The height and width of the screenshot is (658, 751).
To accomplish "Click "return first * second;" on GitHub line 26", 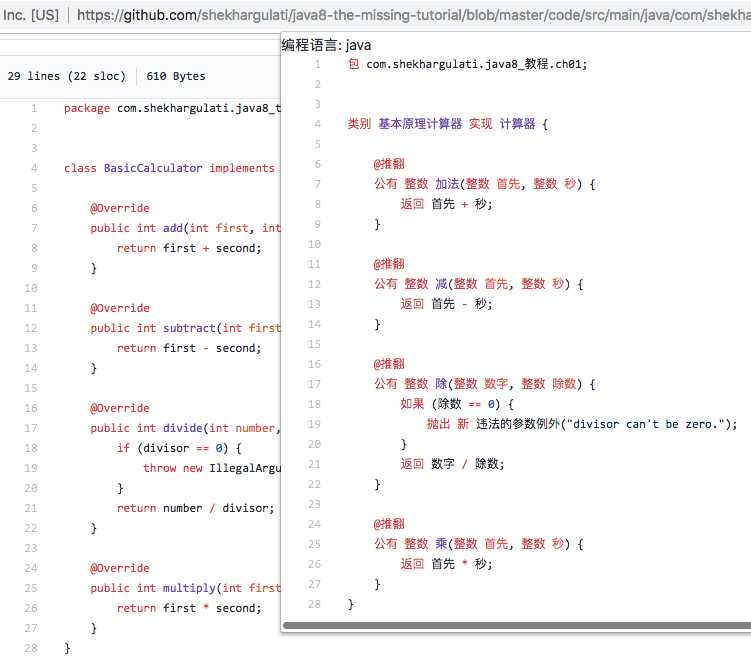I will coord(189,608).
